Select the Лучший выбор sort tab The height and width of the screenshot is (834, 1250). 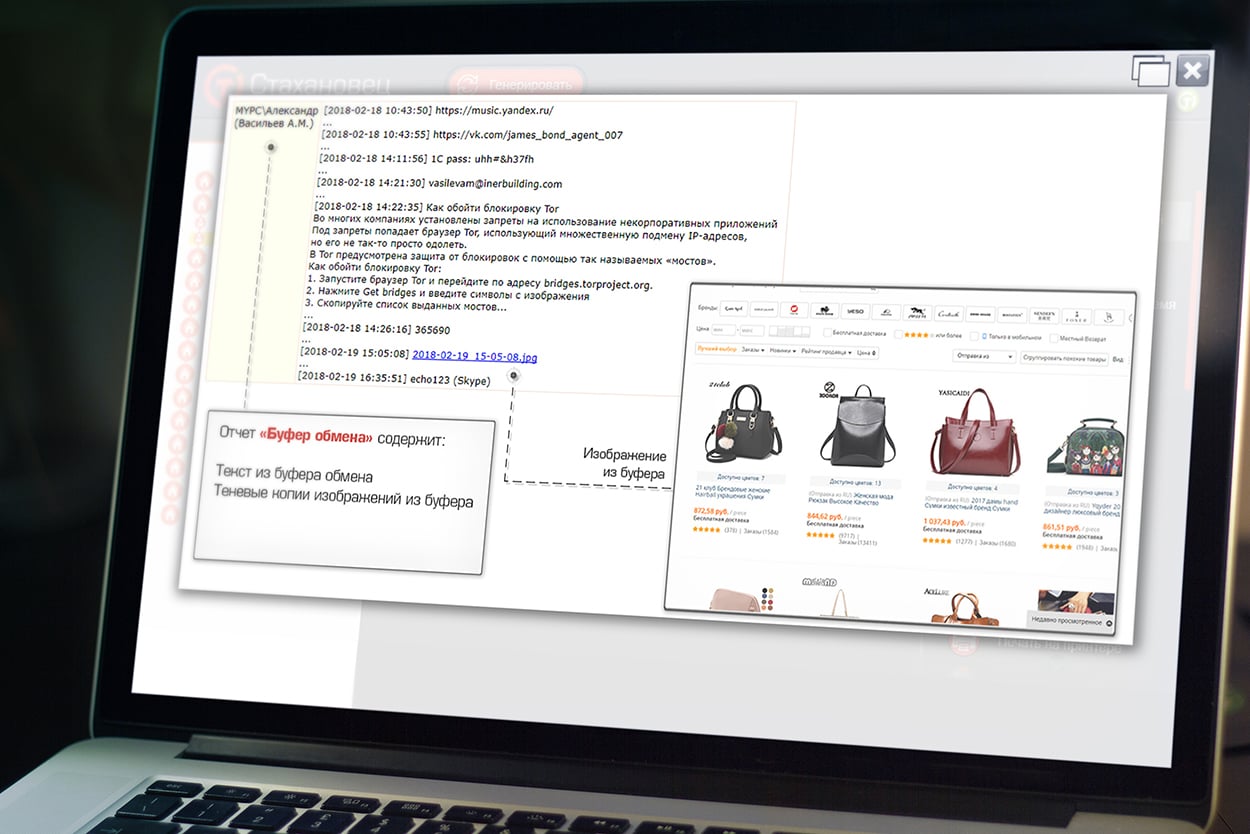(716, 350)
